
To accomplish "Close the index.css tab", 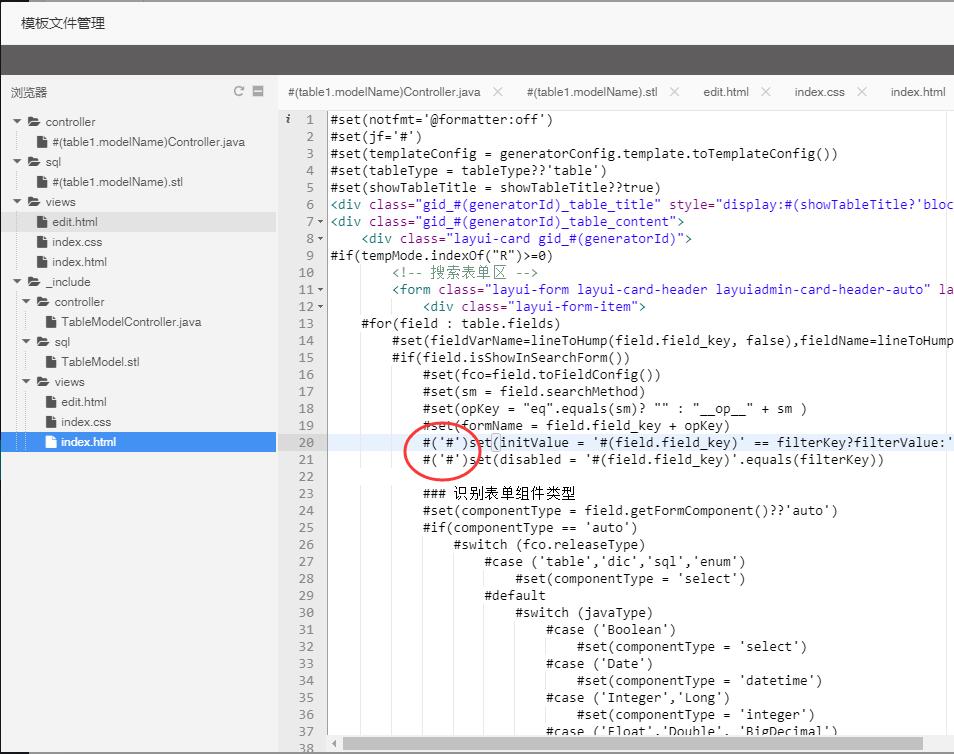I will pos(862,91).
